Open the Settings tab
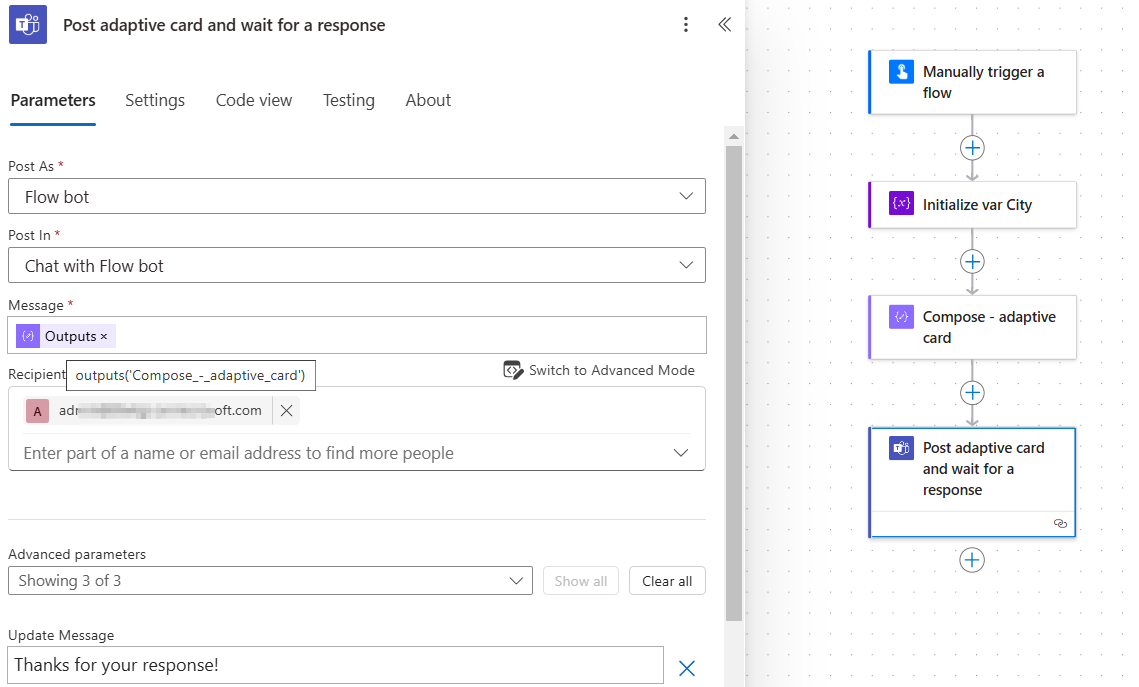The height and width of the screenshot is (687, 1139). [x=155, y=100]
